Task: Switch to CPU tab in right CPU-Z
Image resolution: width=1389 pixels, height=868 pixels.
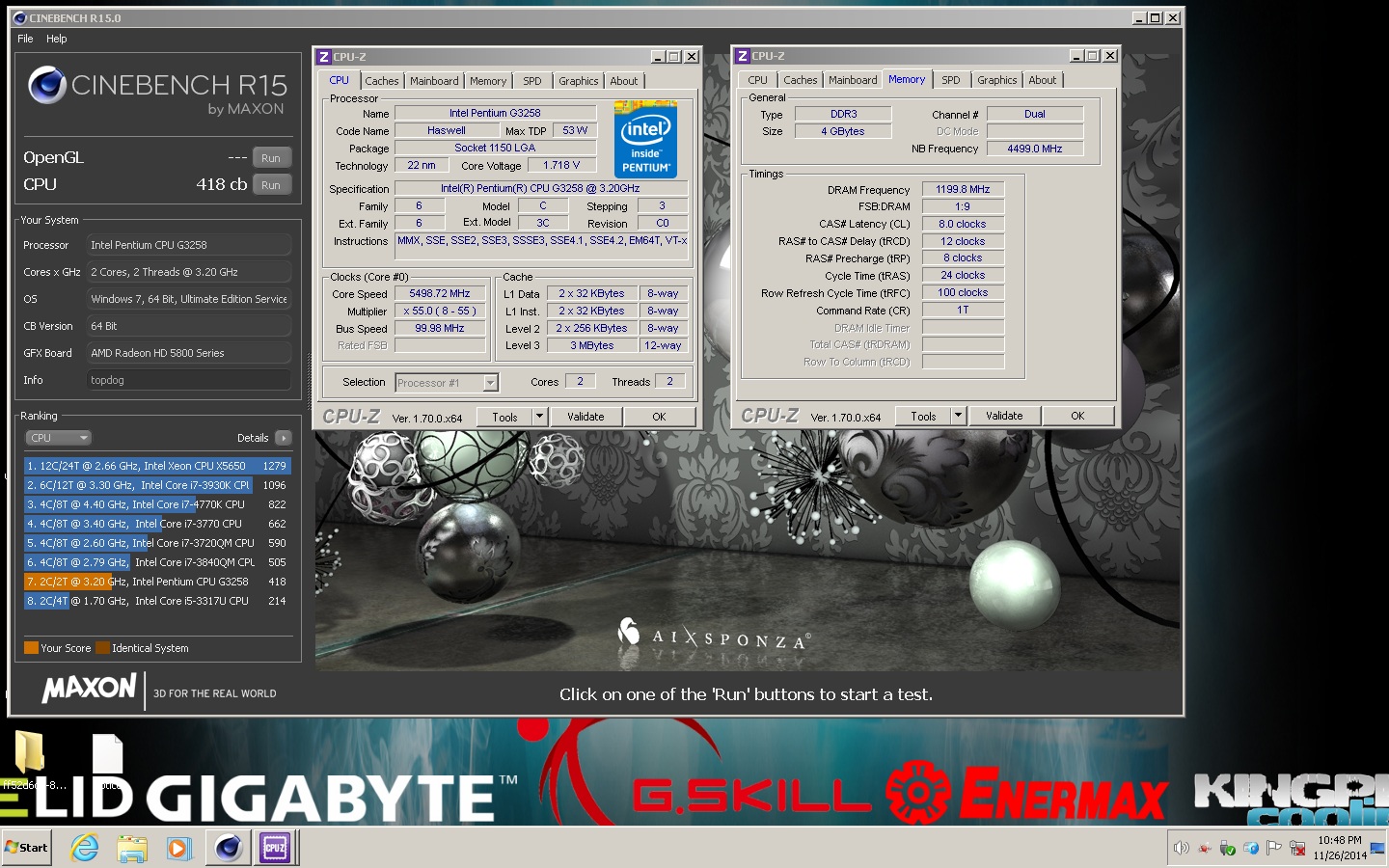Action: coord(758,80)
